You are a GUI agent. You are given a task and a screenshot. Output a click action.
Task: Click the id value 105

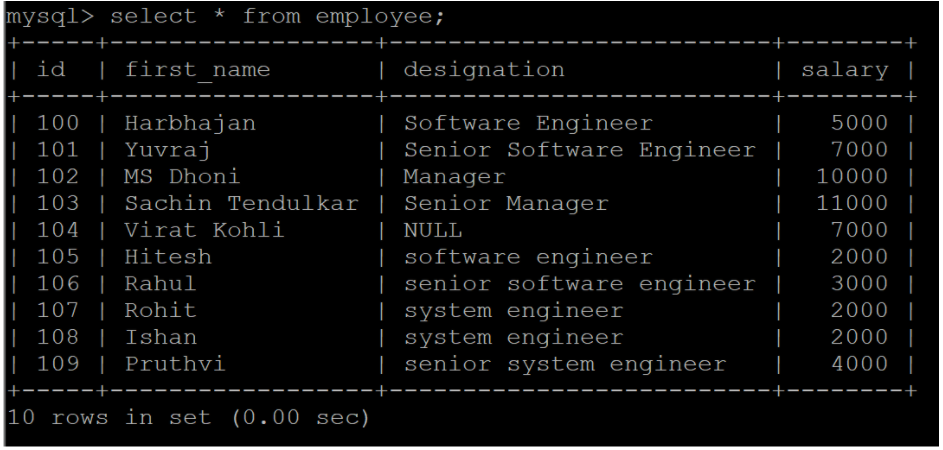57,258
